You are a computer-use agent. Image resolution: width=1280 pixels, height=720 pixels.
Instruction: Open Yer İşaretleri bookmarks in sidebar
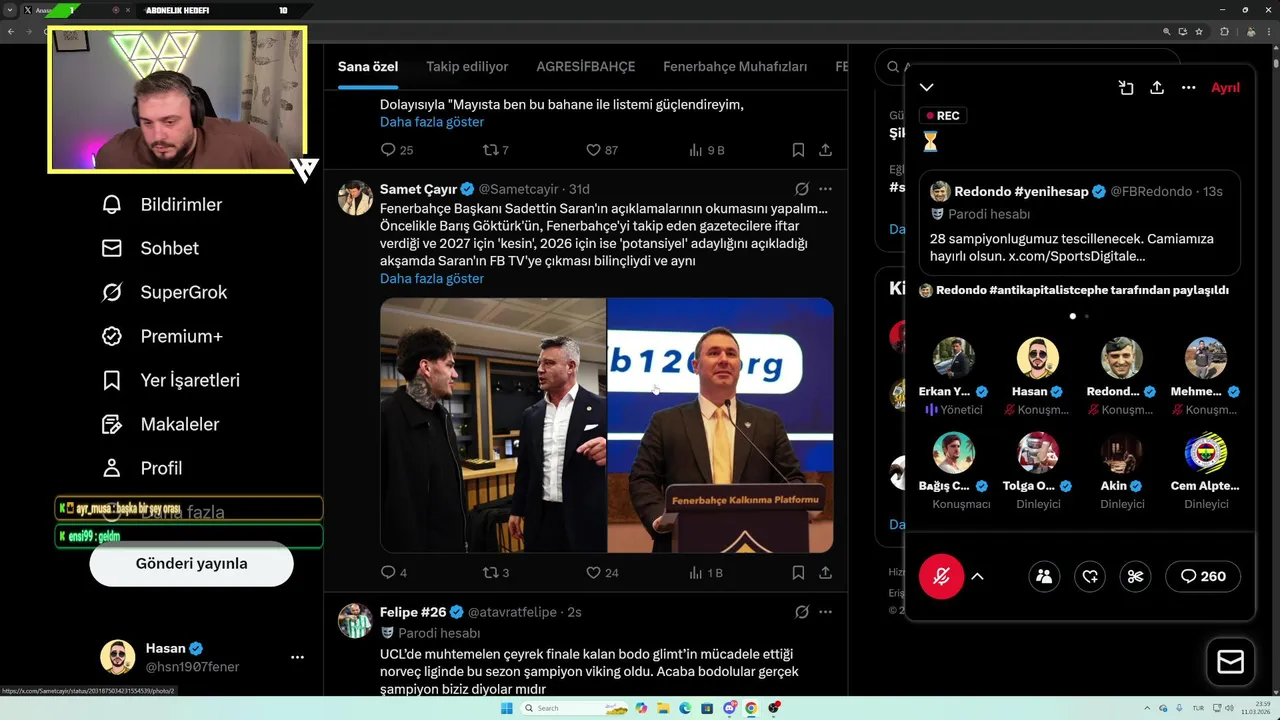pyautogui.click(x=171, y=380)
